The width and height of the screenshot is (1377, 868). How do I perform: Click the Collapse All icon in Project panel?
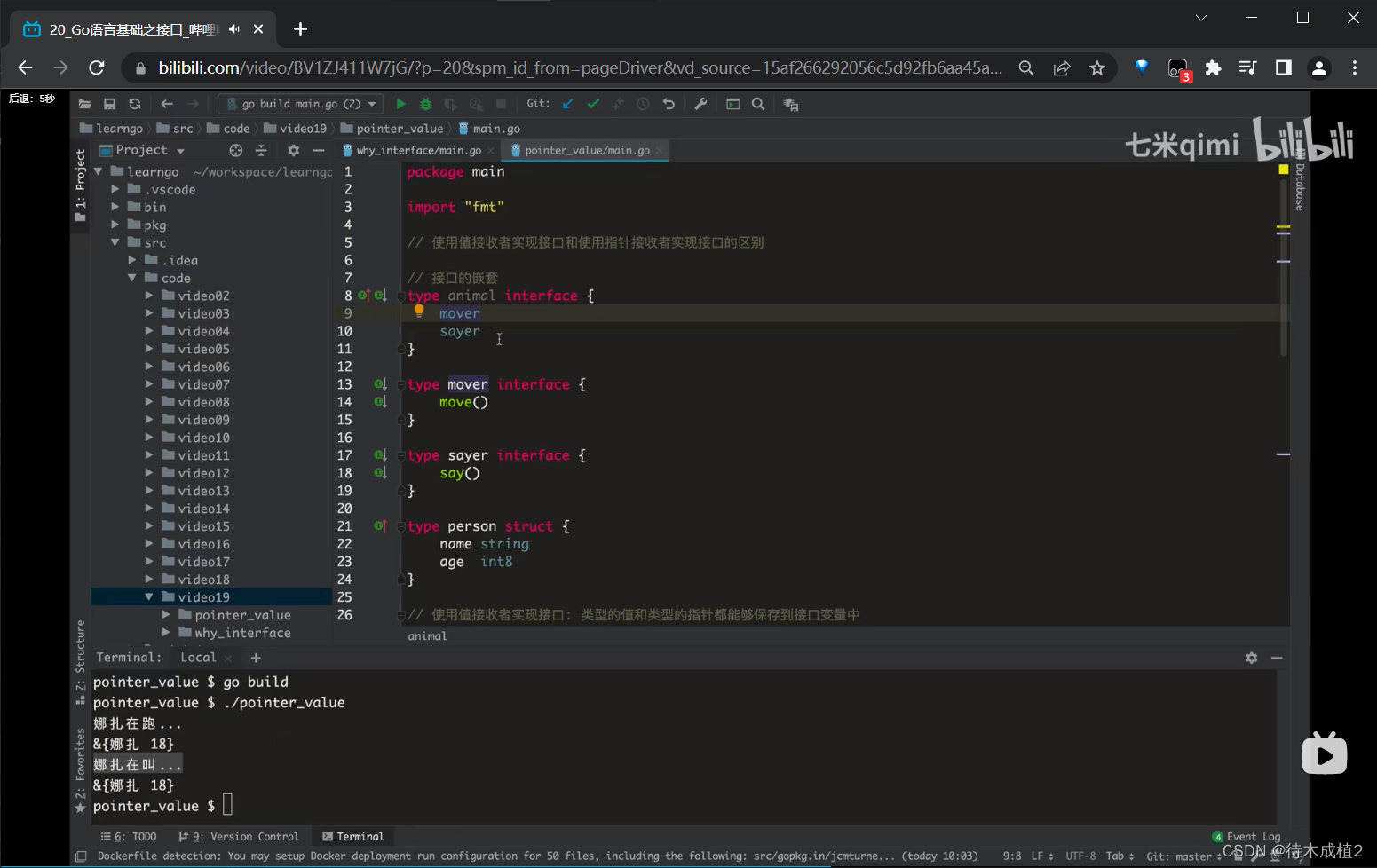point(261,150)
